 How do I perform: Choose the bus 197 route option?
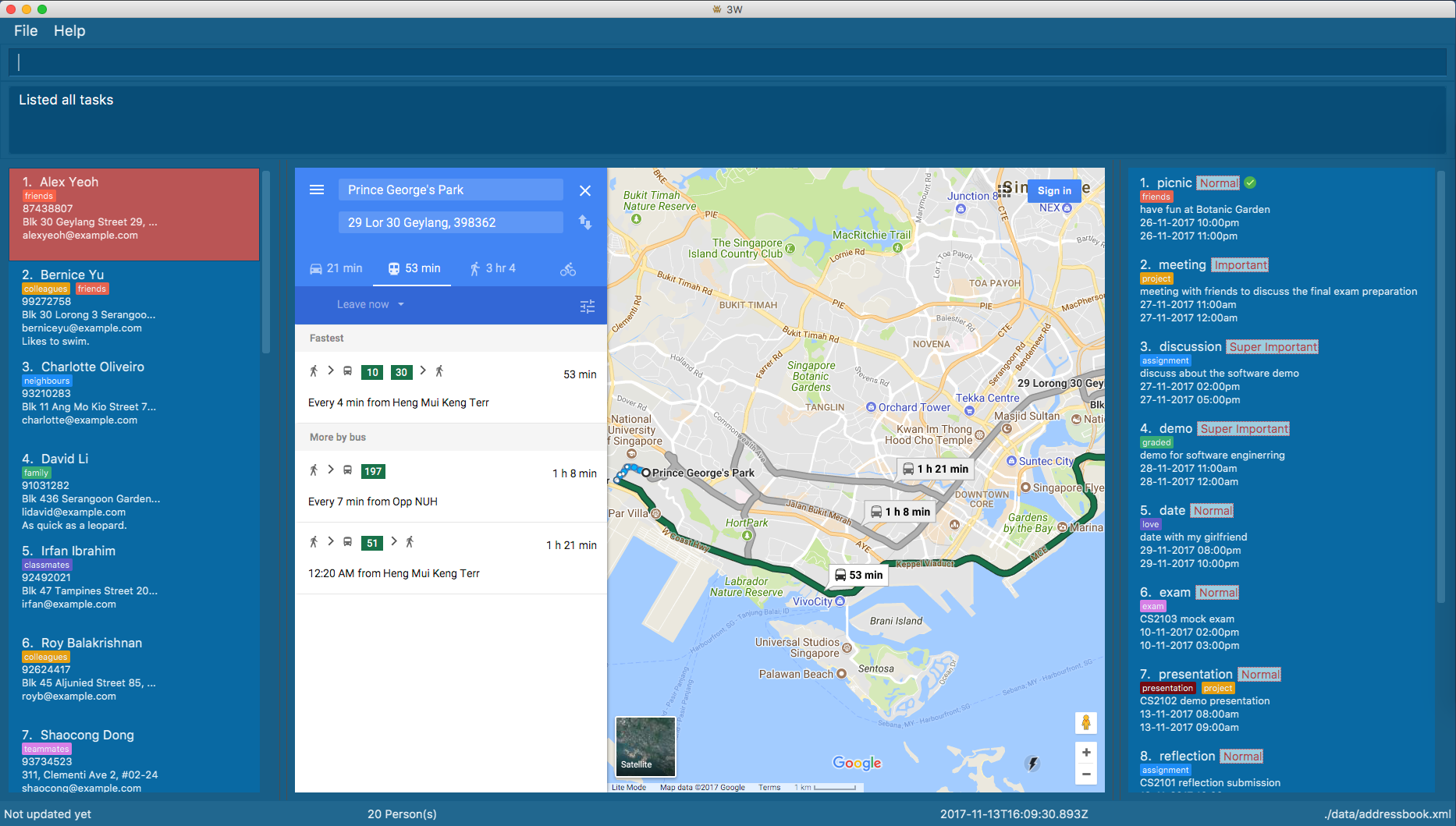point(451,487)
